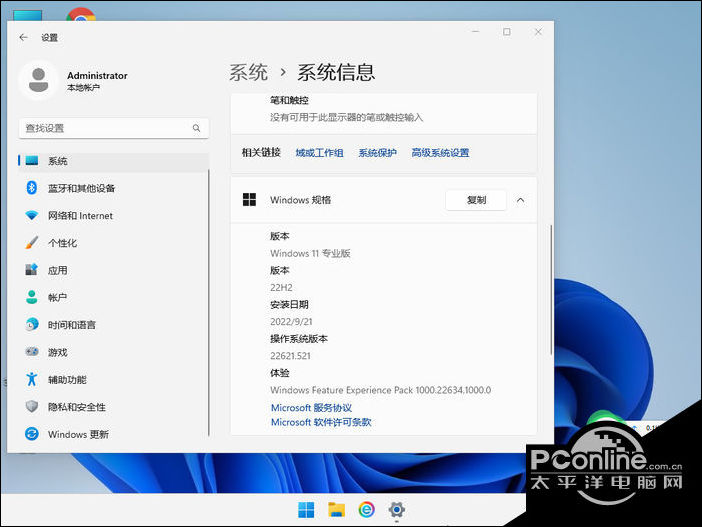Close the Settings window

[538, 32]
